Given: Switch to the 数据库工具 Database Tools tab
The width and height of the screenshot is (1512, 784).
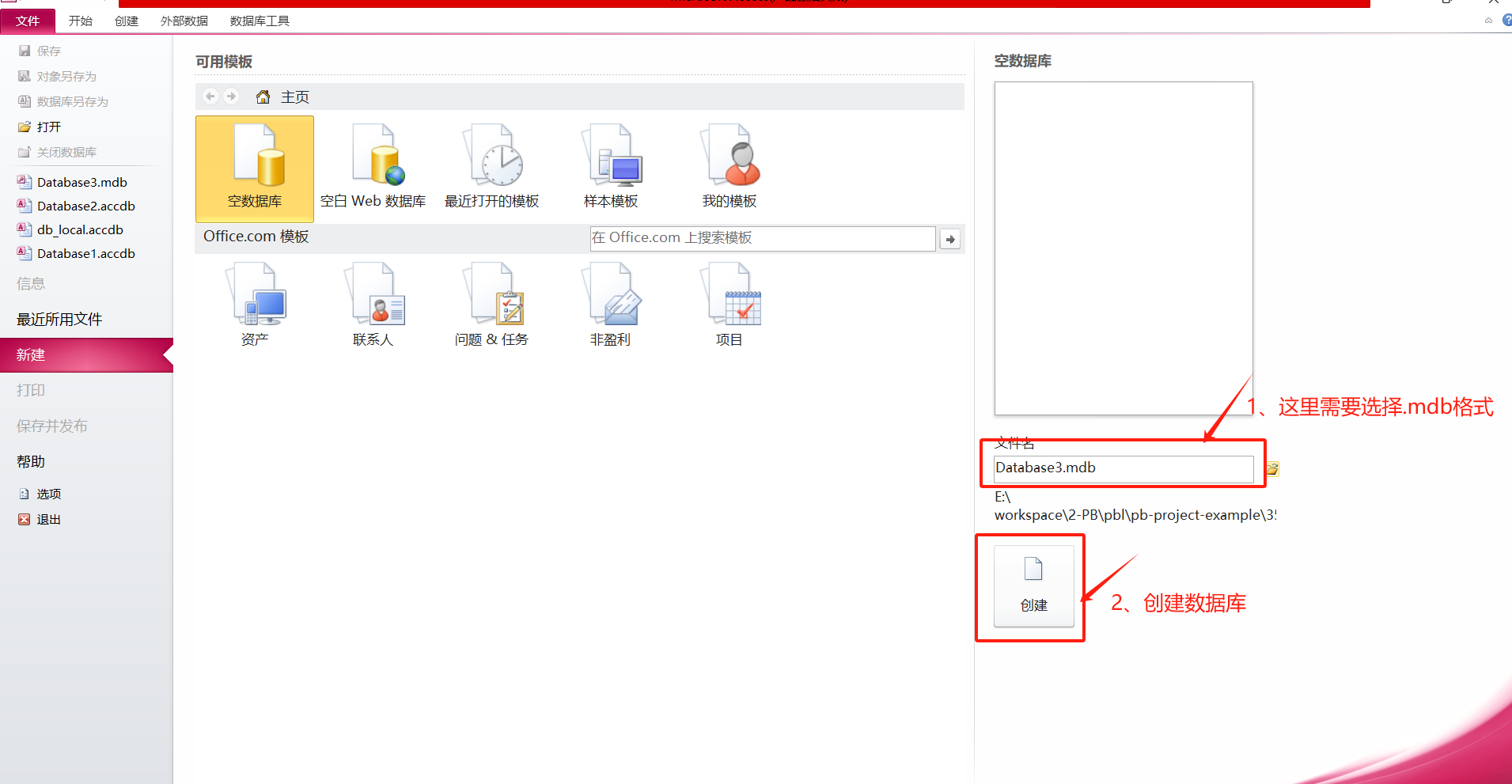Looking at the screenshot, I should point(260,21).
